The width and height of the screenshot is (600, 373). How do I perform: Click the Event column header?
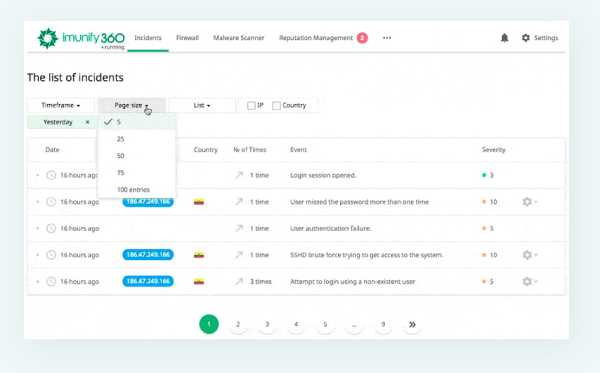(x=298, y=150)
